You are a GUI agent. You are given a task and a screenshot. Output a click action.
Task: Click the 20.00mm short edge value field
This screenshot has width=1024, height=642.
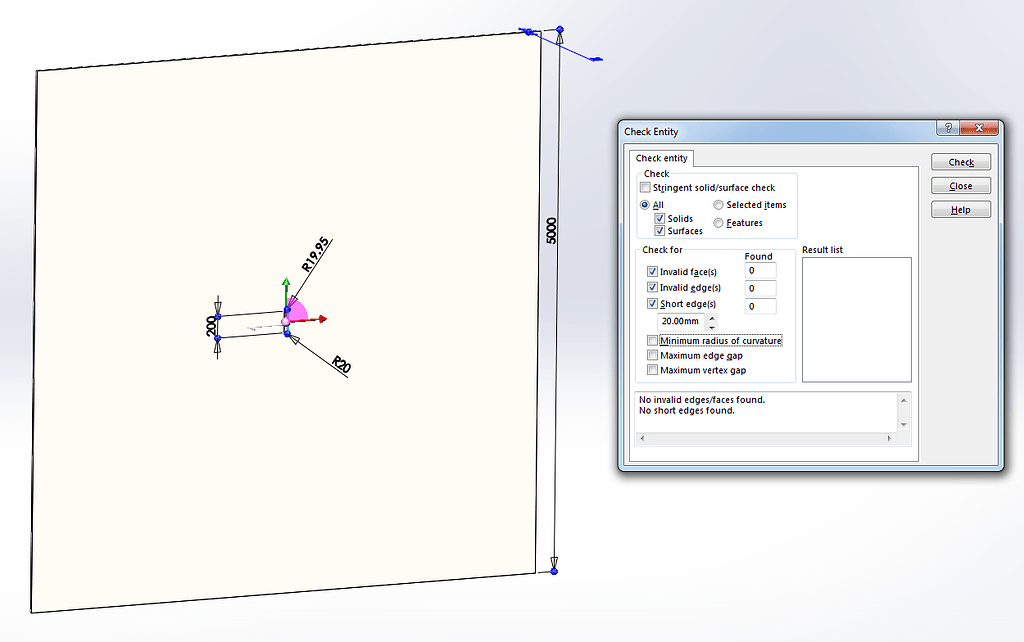(x=682, y=321)
